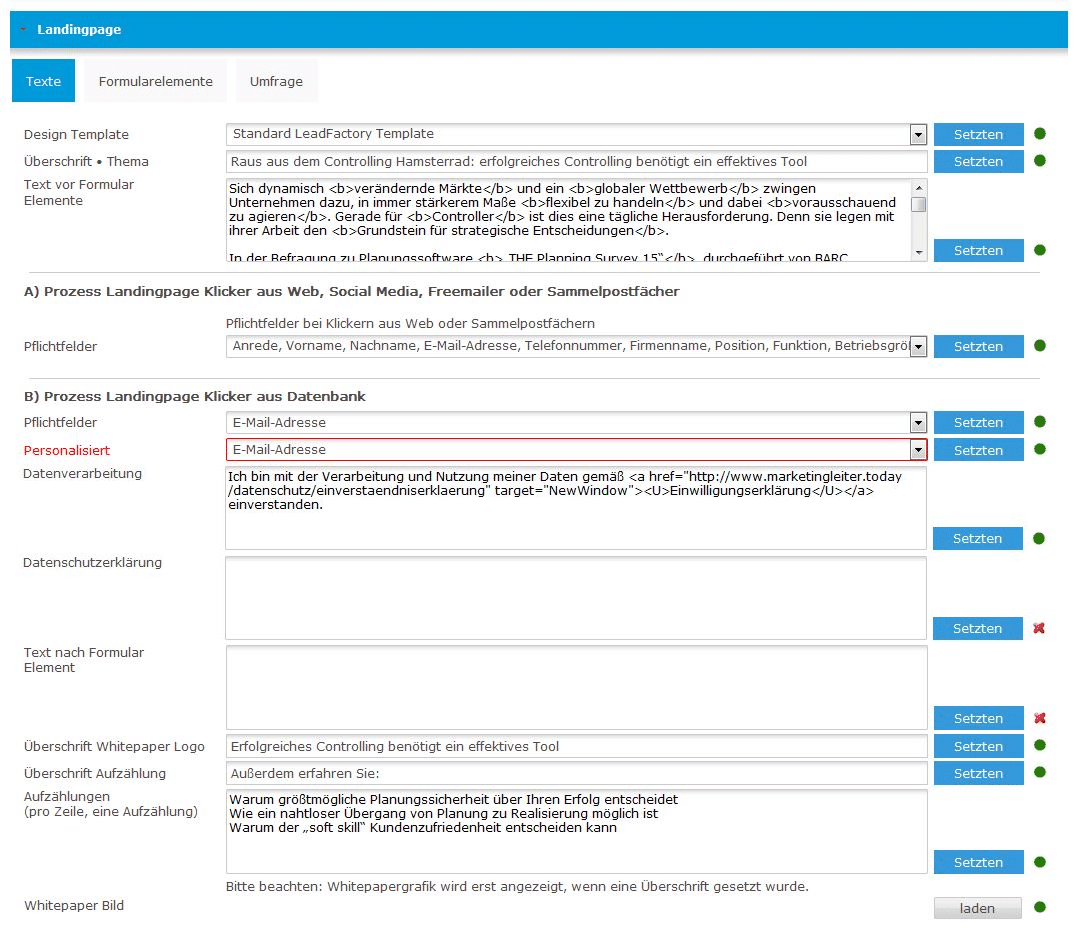Viewport: 1083px width, 936px height.
Task: Open Pflichtfelder dropdown in section A
Action: 918,346
